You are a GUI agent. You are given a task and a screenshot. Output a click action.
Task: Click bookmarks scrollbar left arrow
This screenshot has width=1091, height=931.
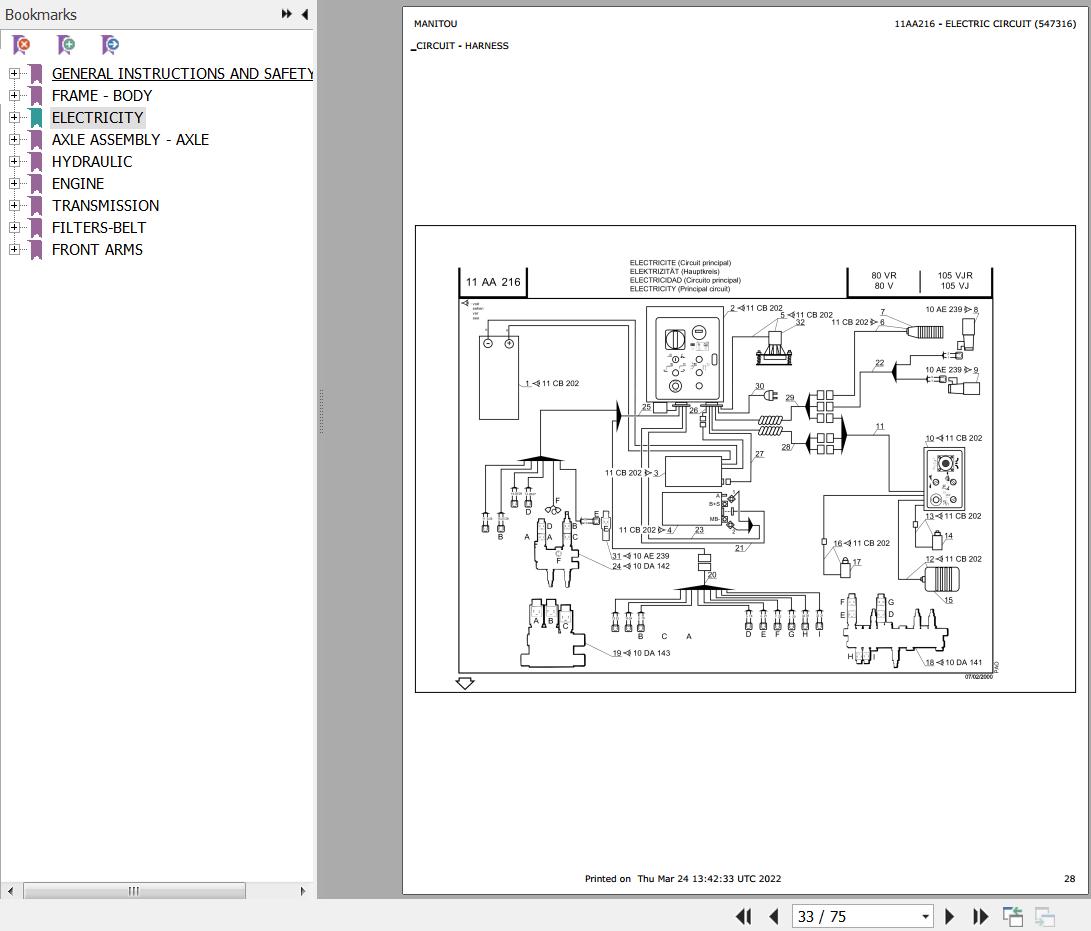[10, 891]
